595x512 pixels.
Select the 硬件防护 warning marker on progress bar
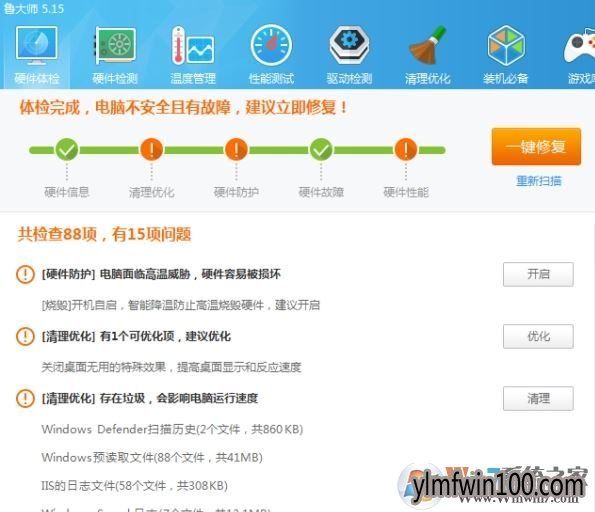click(236, 150)
